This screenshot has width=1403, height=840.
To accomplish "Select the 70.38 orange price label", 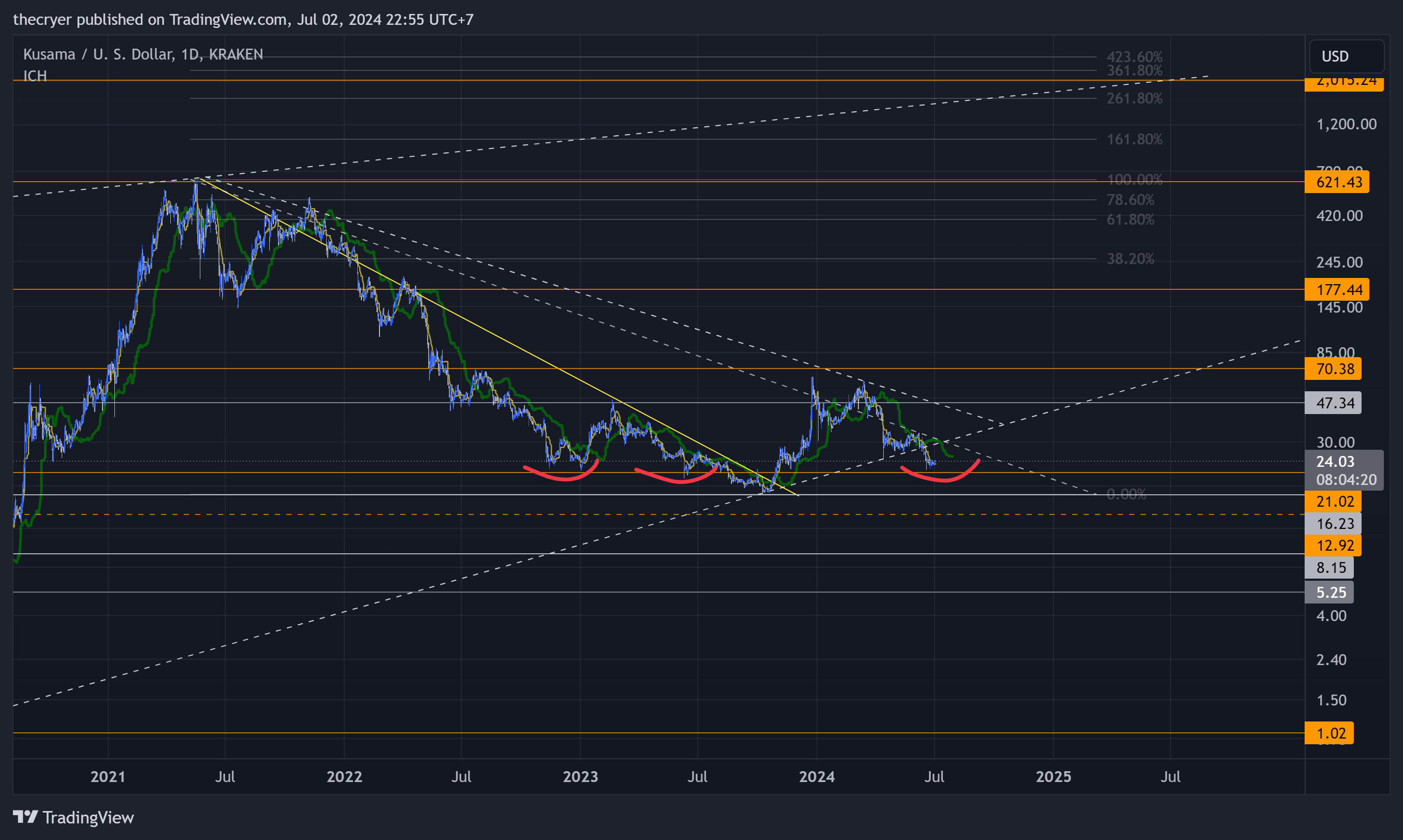I will tap(1332, 369).
